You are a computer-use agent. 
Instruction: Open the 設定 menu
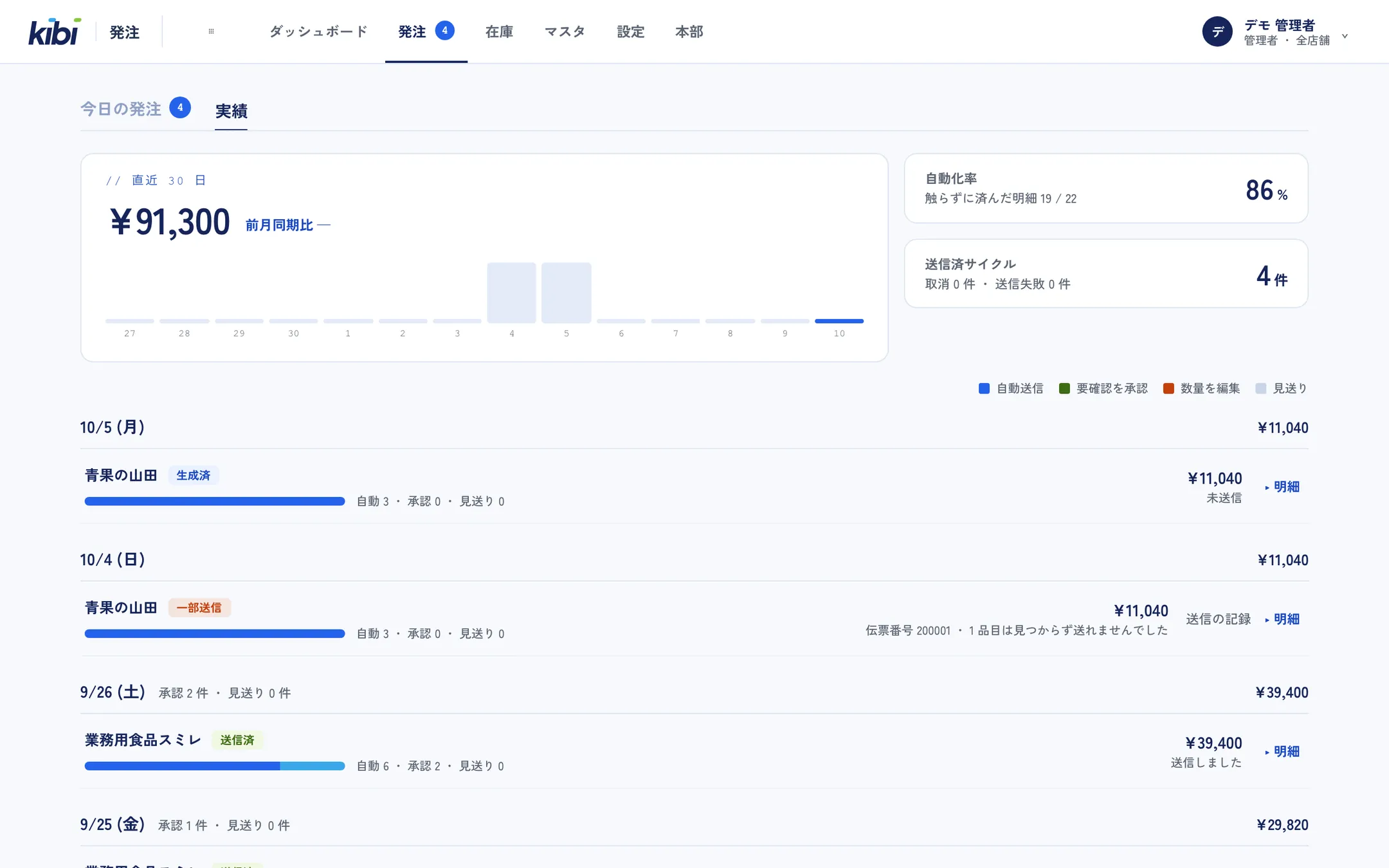630,32
